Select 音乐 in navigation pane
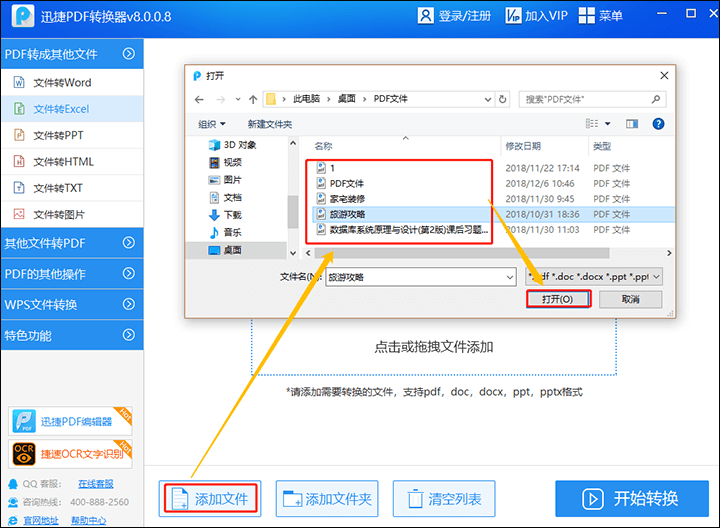The height and width of the screenshot is (528, 720). click(225, 232)
